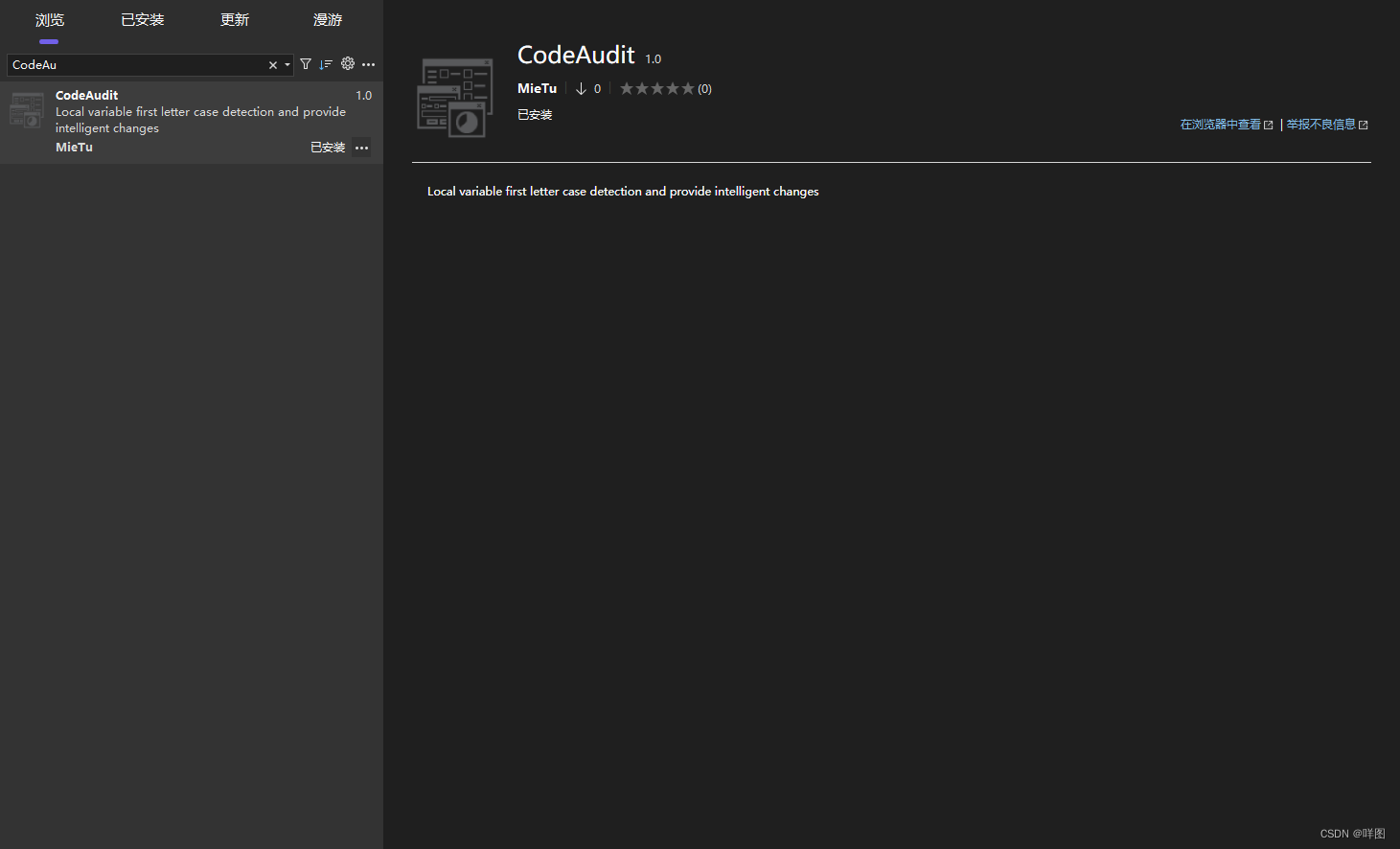This screenshot has width=1400, height=849.
Task: Click version 1.0 in list entry
Action: click(363, 96)
